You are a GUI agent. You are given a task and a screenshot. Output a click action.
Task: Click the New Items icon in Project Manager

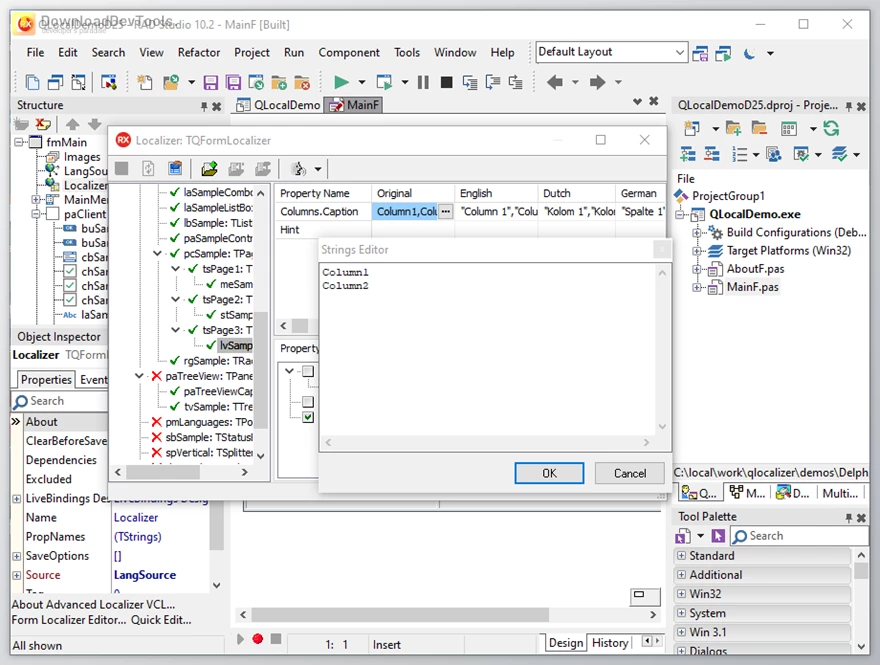pyautogui.click(x=693, y=128)
